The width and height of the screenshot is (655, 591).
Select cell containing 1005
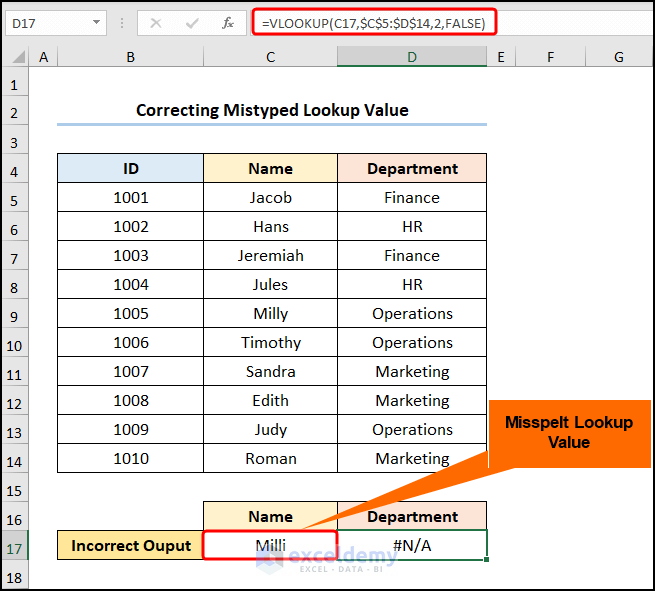click(130, 313)
